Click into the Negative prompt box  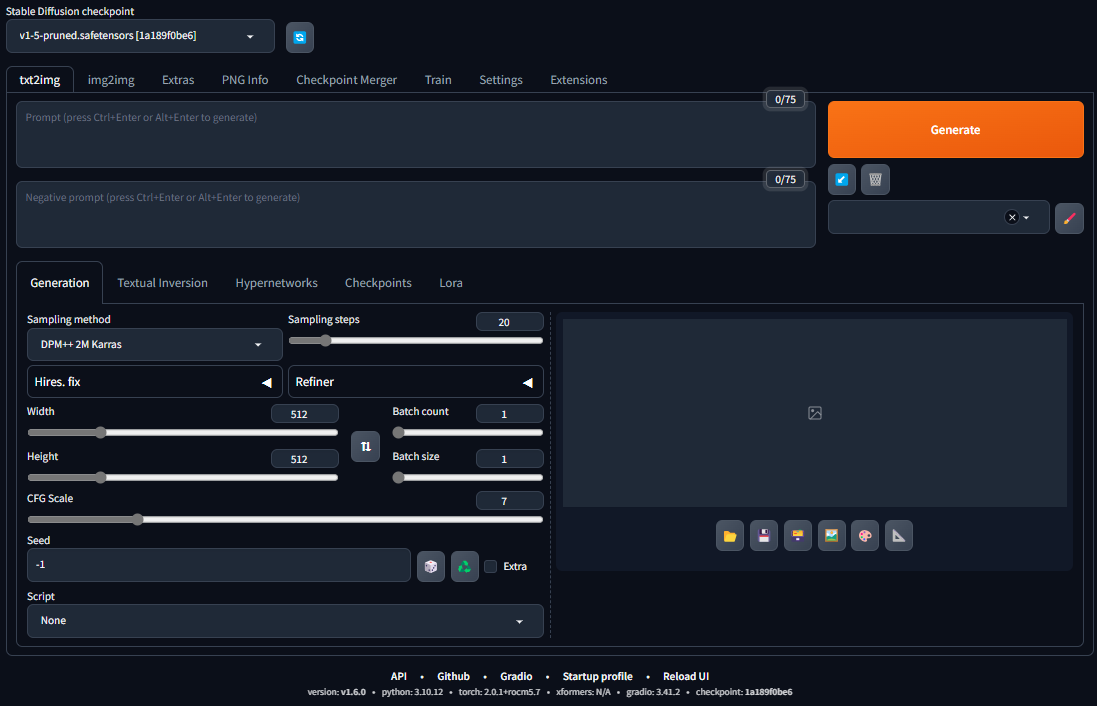416,214
